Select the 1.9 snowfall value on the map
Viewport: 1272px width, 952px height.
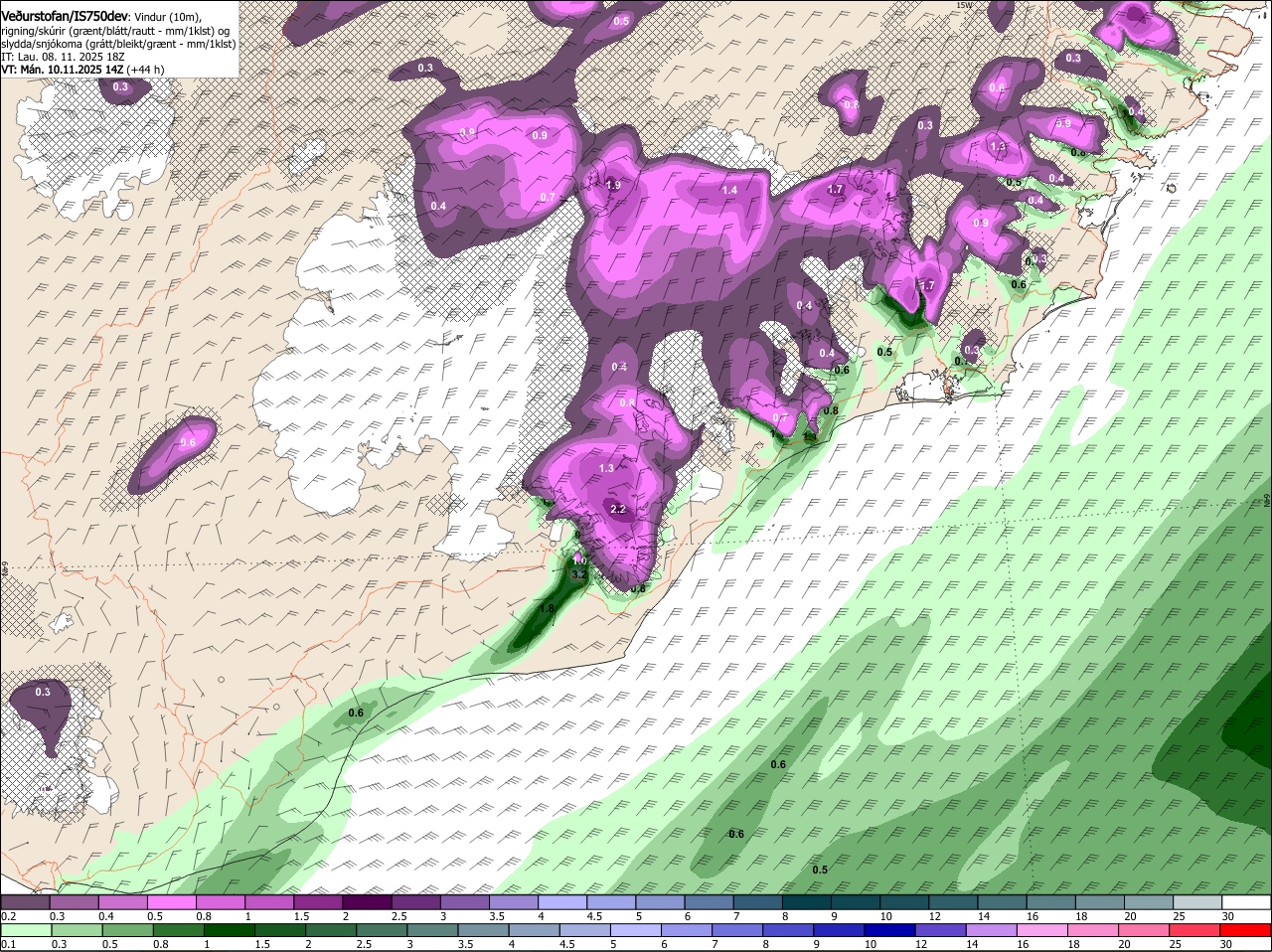click(x=613, y=185)
